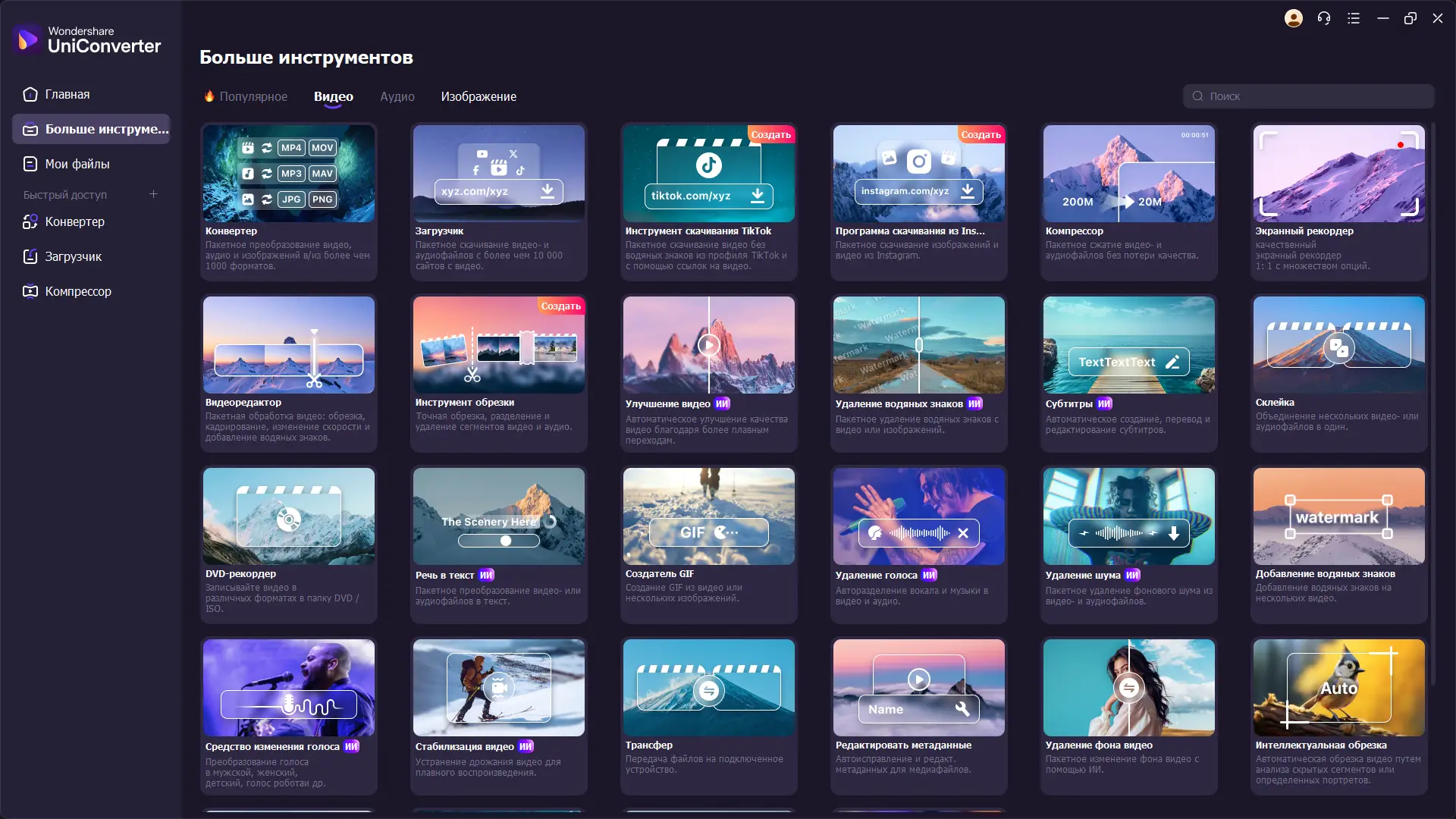Open Мои файлы in the sidebar
The height and width of the screenshot is (819, 1456).
(76, 164)
